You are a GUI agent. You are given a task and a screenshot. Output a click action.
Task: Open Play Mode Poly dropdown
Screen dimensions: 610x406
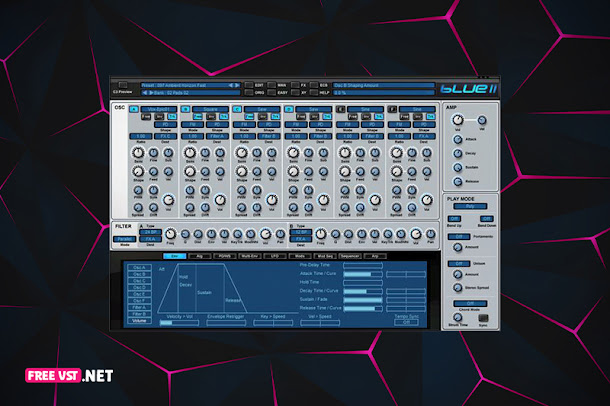pyautogui.click(x=470, y=206)
